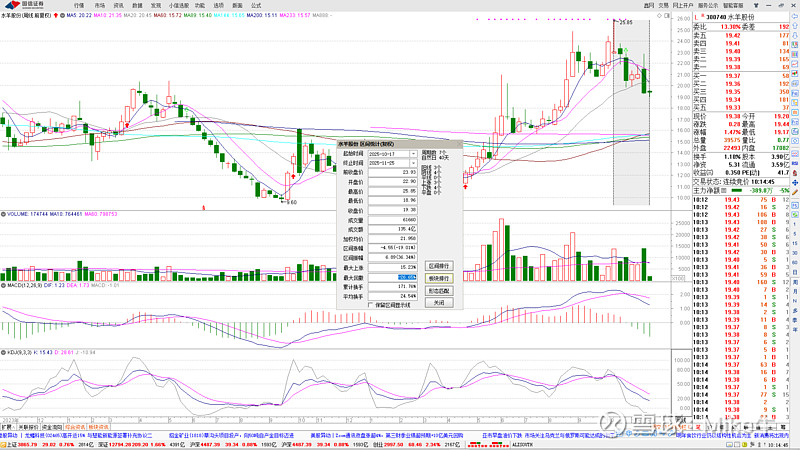
Task: Open the 资讯 menu
Action: click(118, 5)
